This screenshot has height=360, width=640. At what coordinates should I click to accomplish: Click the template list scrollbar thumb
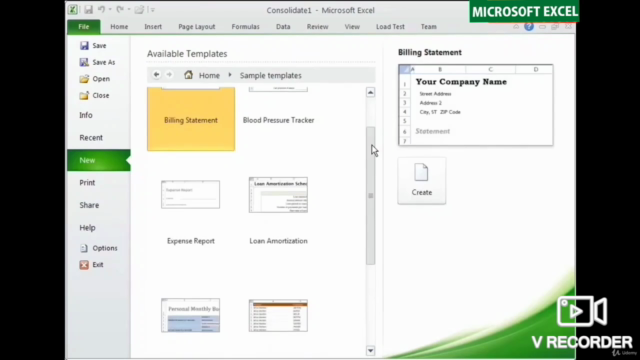coord(370,196)
